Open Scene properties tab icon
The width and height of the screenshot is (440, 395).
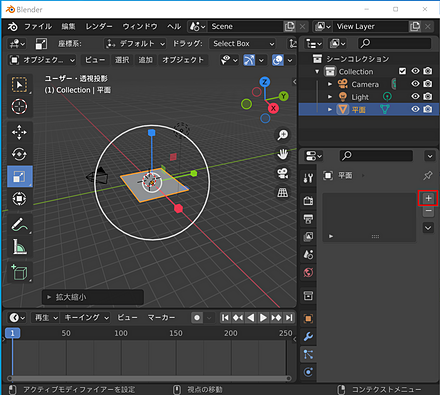pos(308,255)
